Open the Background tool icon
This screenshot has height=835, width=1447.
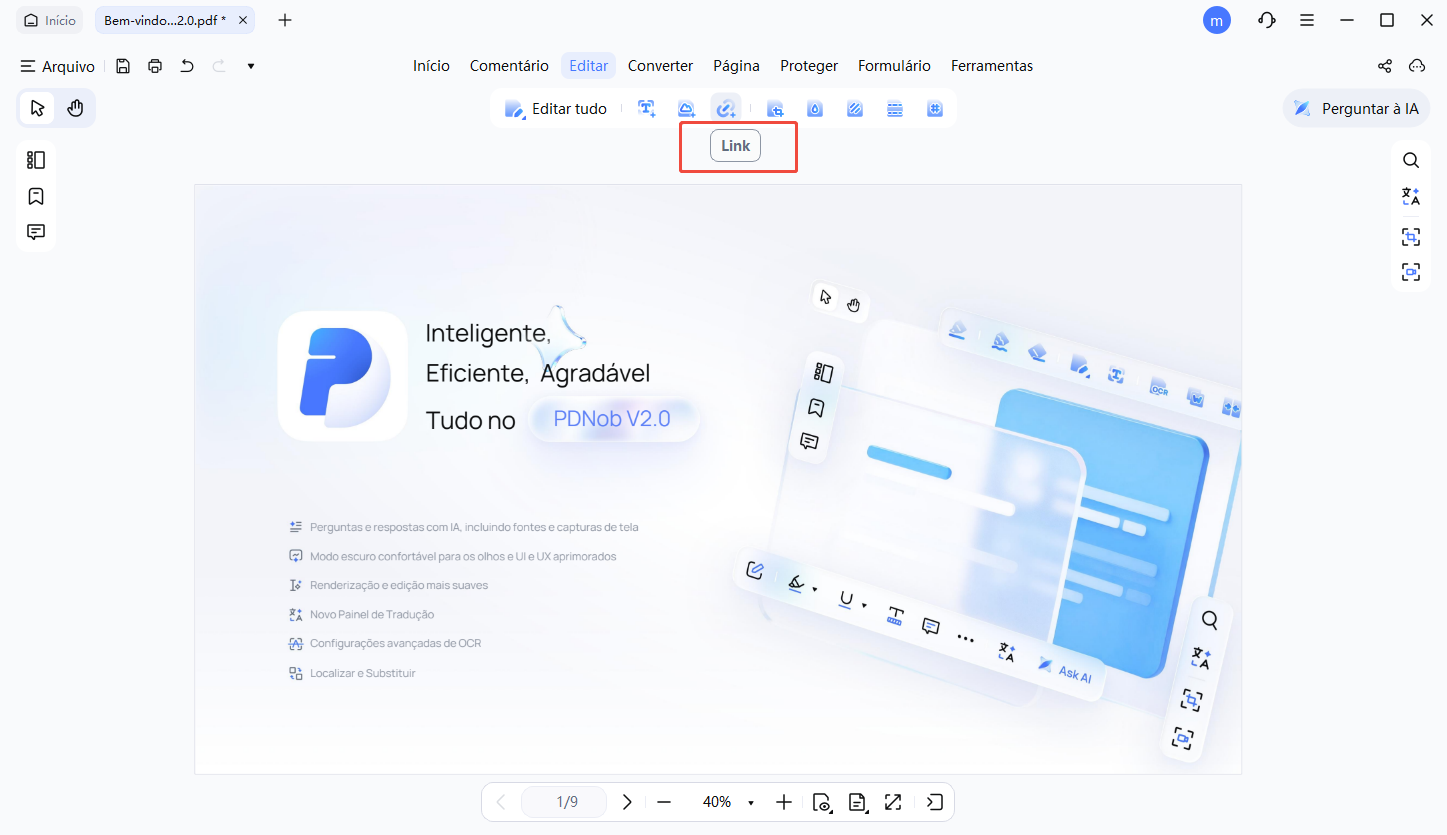(x=855, y=109)
